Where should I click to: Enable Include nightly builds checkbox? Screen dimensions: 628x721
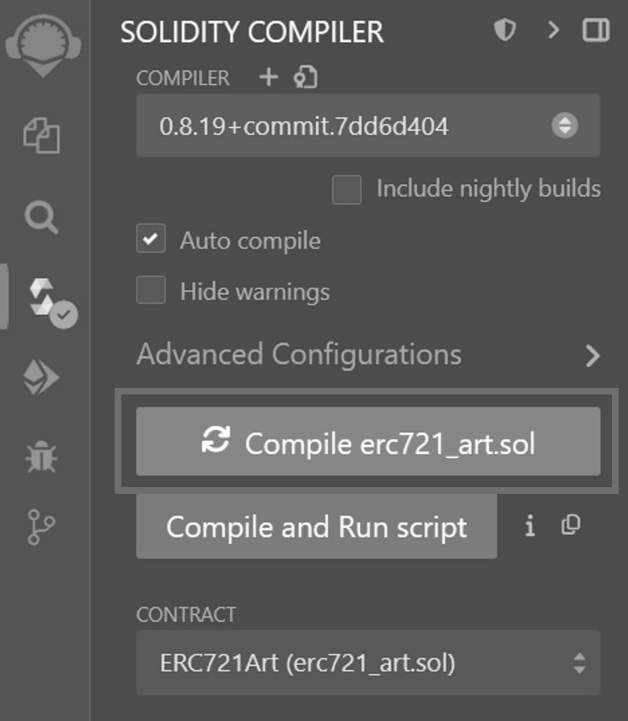347,189
